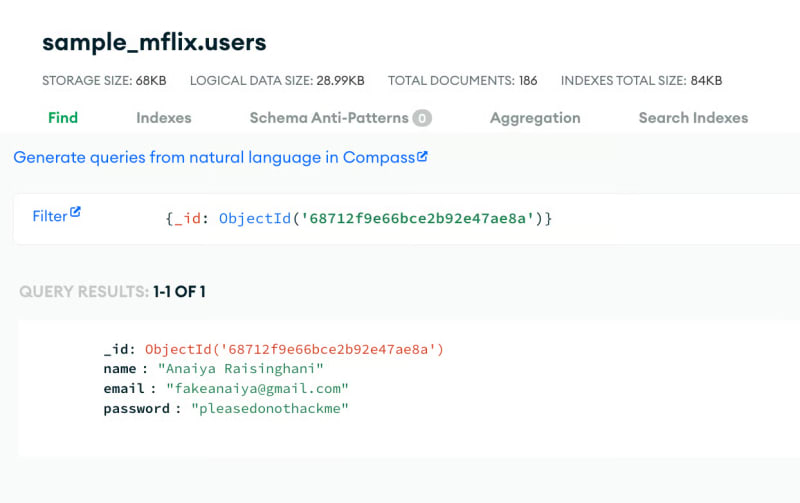Viewport: 800px width, 503px height.
Task: Switch to the Find tab
Action: click(63, 118)
